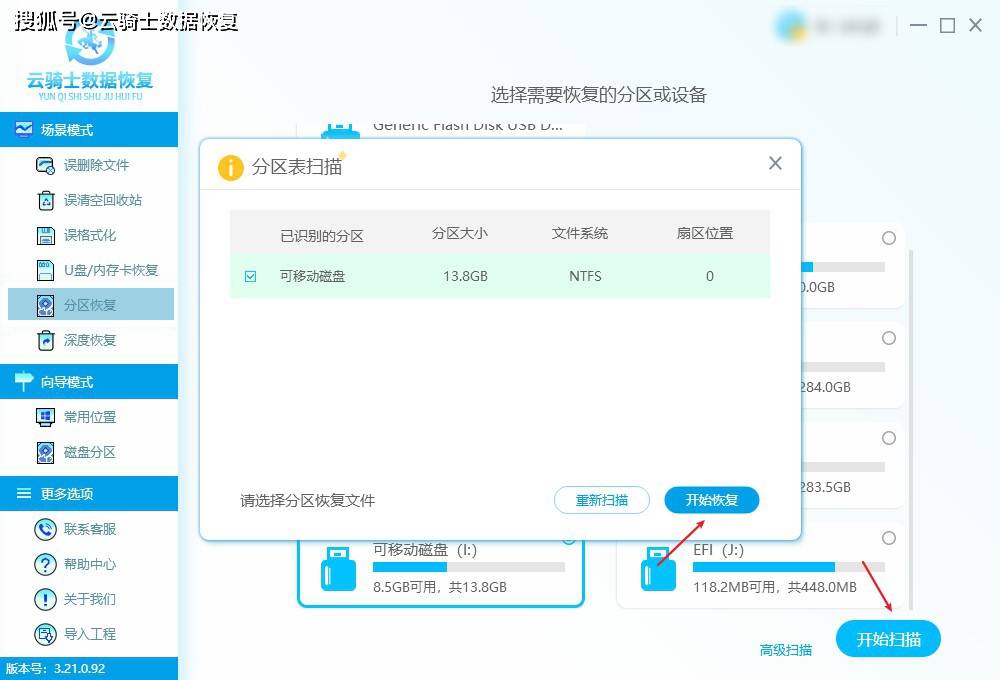Select the radio button above 283.5GB drive
This screenshot has width=1000, height=680.
click(x=889, y=438)
